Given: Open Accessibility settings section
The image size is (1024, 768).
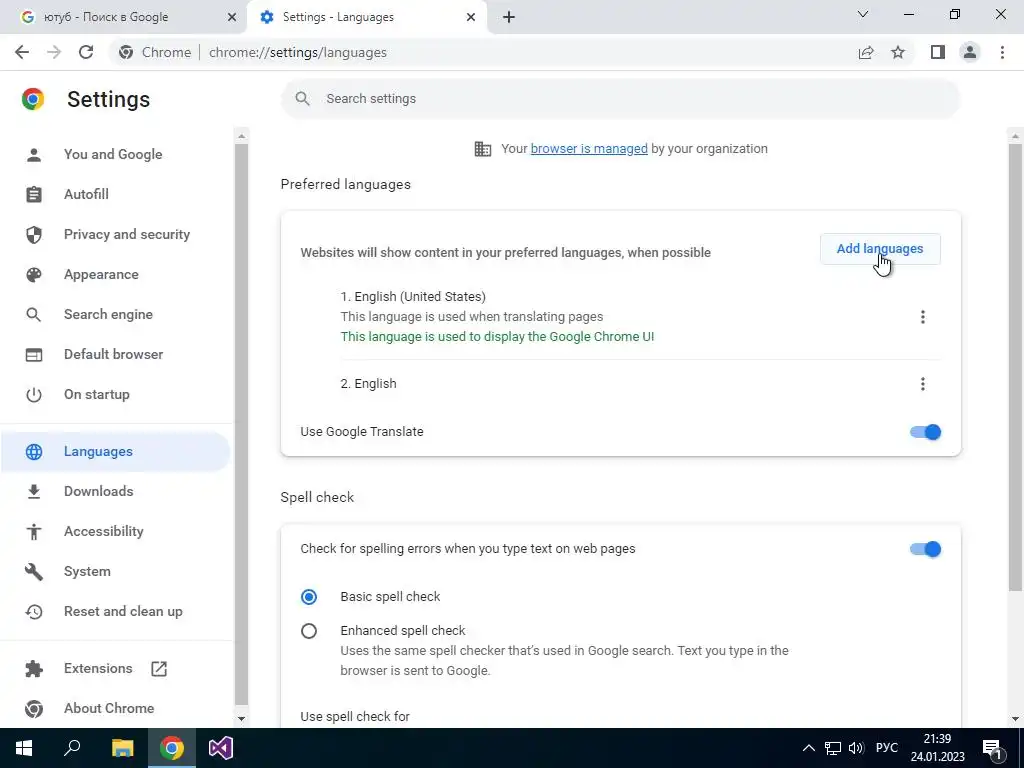Looking at the screenshot, I should coord(115,531).
